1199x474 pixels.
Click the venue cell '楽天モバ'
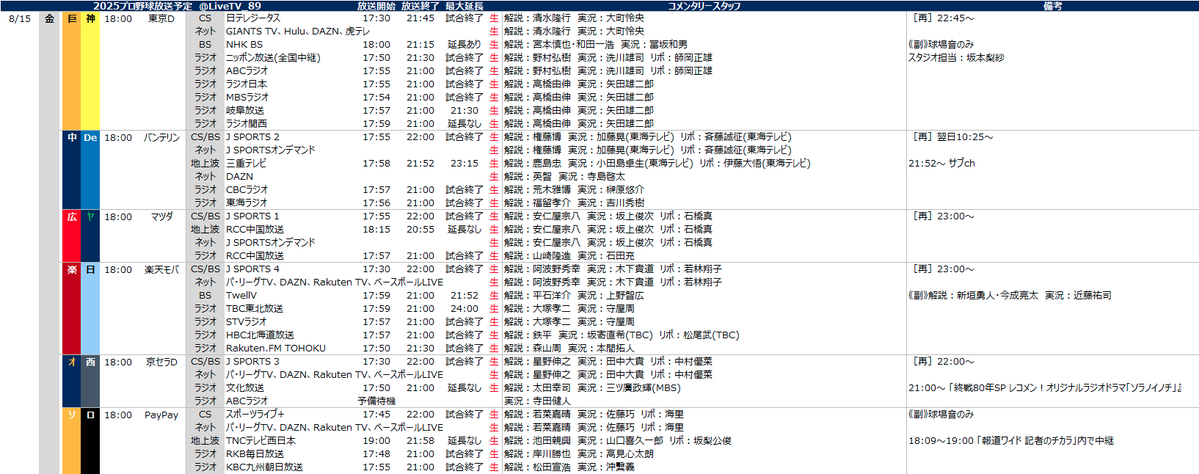[x=161, y=269]
